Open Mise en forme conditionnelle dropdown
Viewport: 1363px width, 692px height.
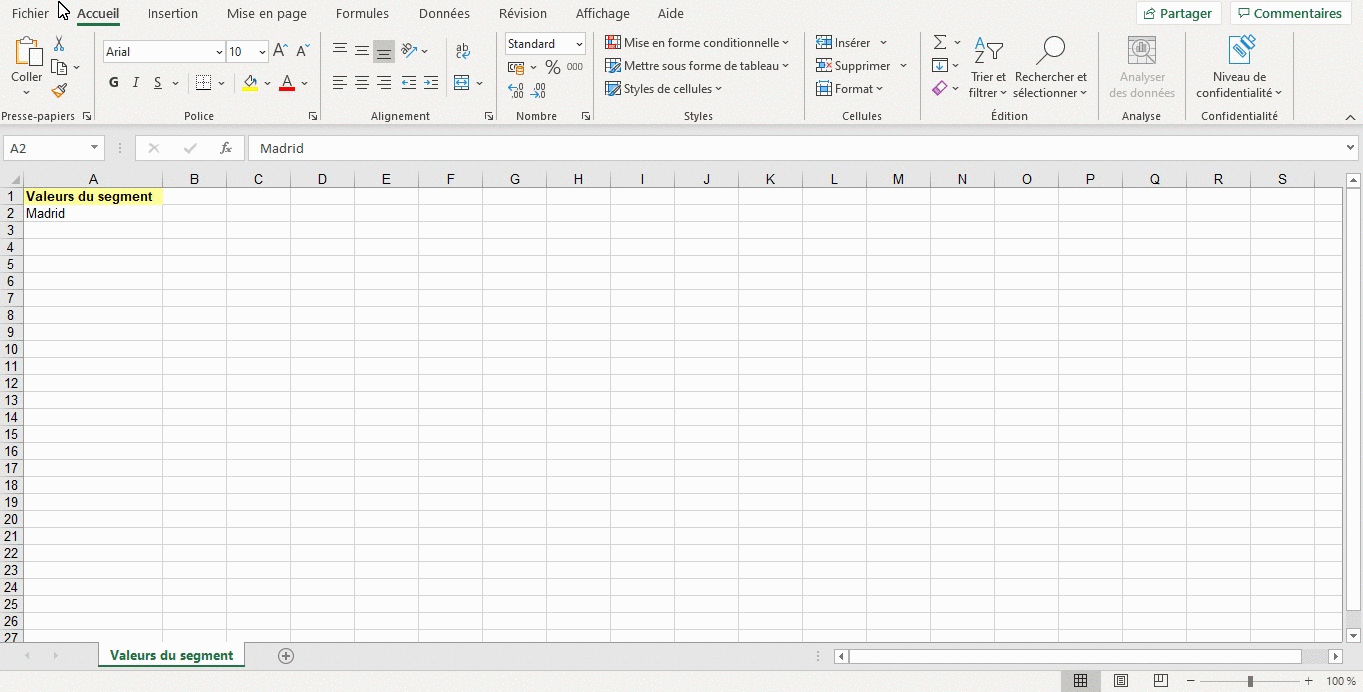pos(697,43)
